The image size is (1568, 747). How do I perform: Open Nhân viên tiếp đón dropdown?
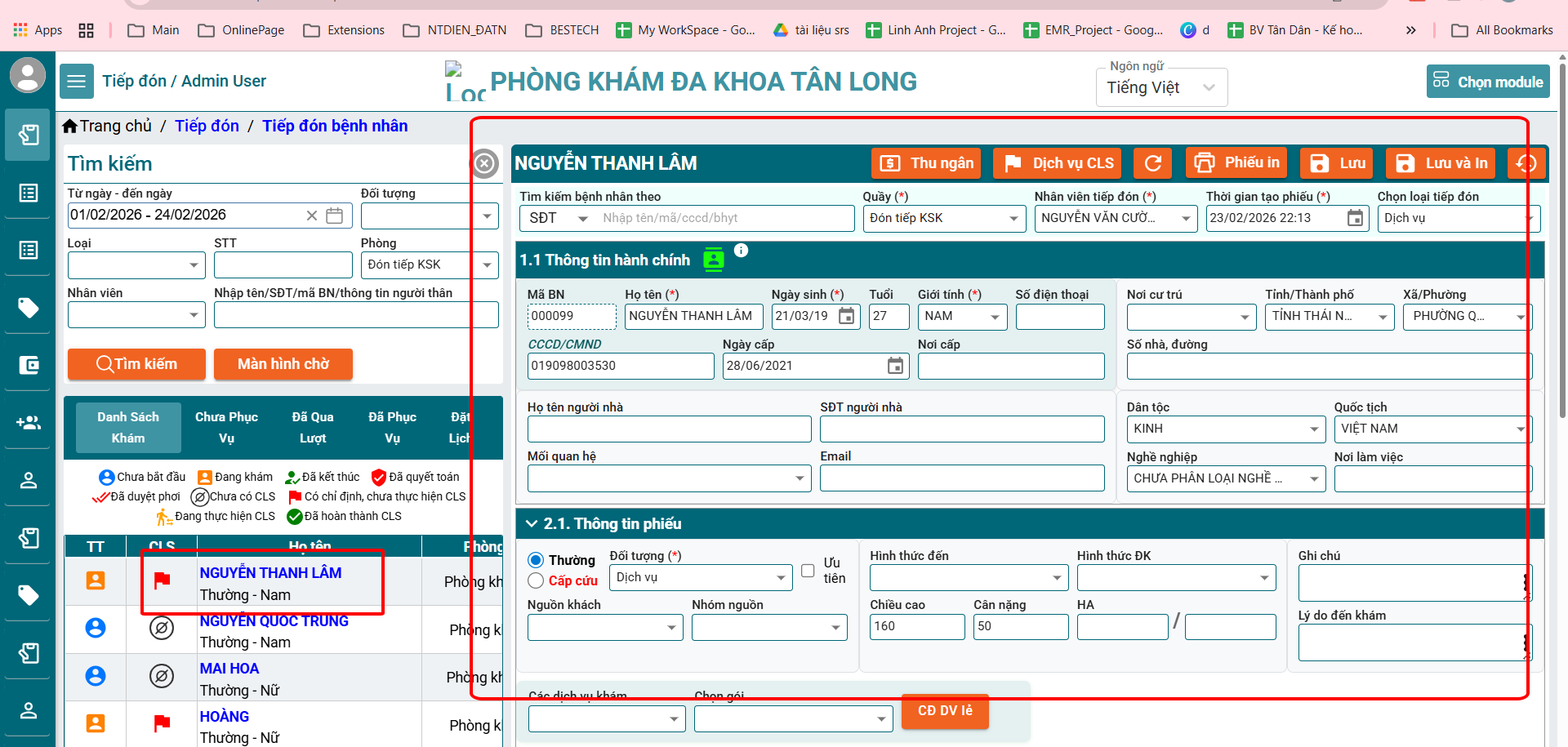pos(1116,219)
